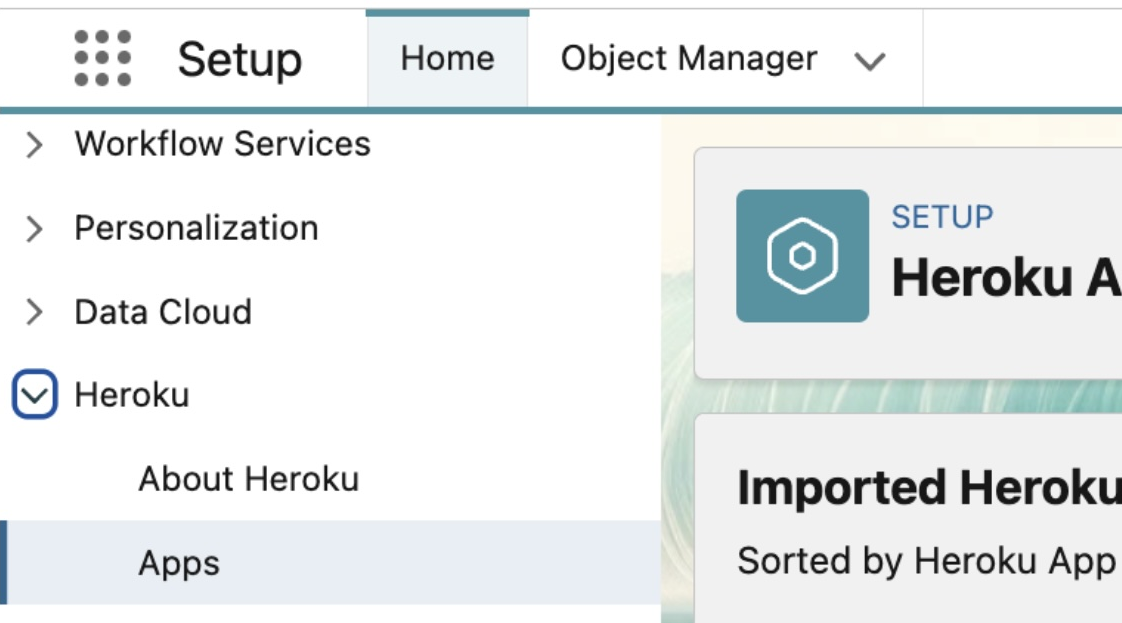Image resolution: width=1122 pixels, height=623 pixels.
Task: Collapse the Heroku section chevron
Action: click(x=35, y=396)
